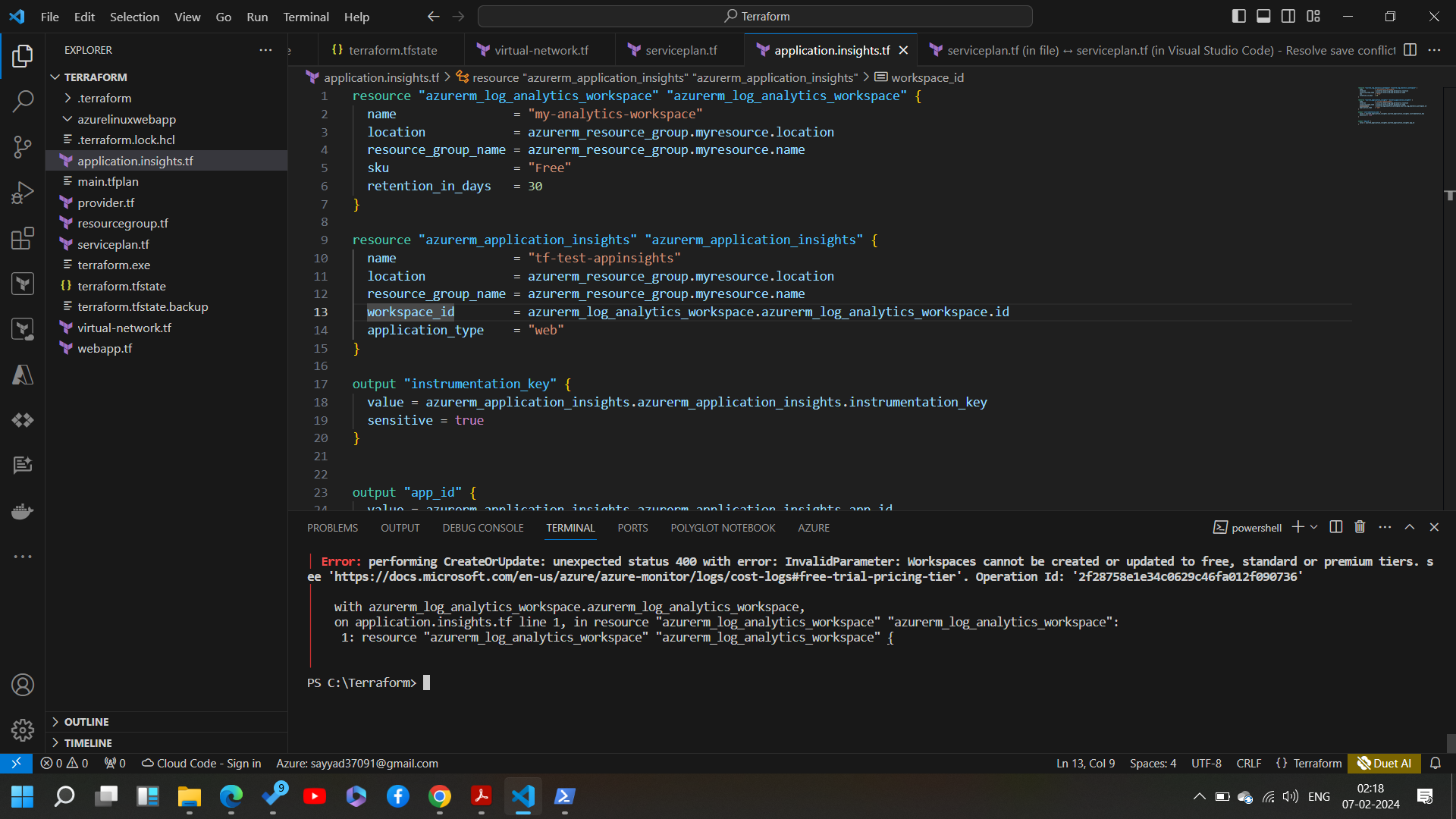Screen dimensions: 1456x819
Task: Show additional views via activity bar ellipsis
Action: point(23,557)
